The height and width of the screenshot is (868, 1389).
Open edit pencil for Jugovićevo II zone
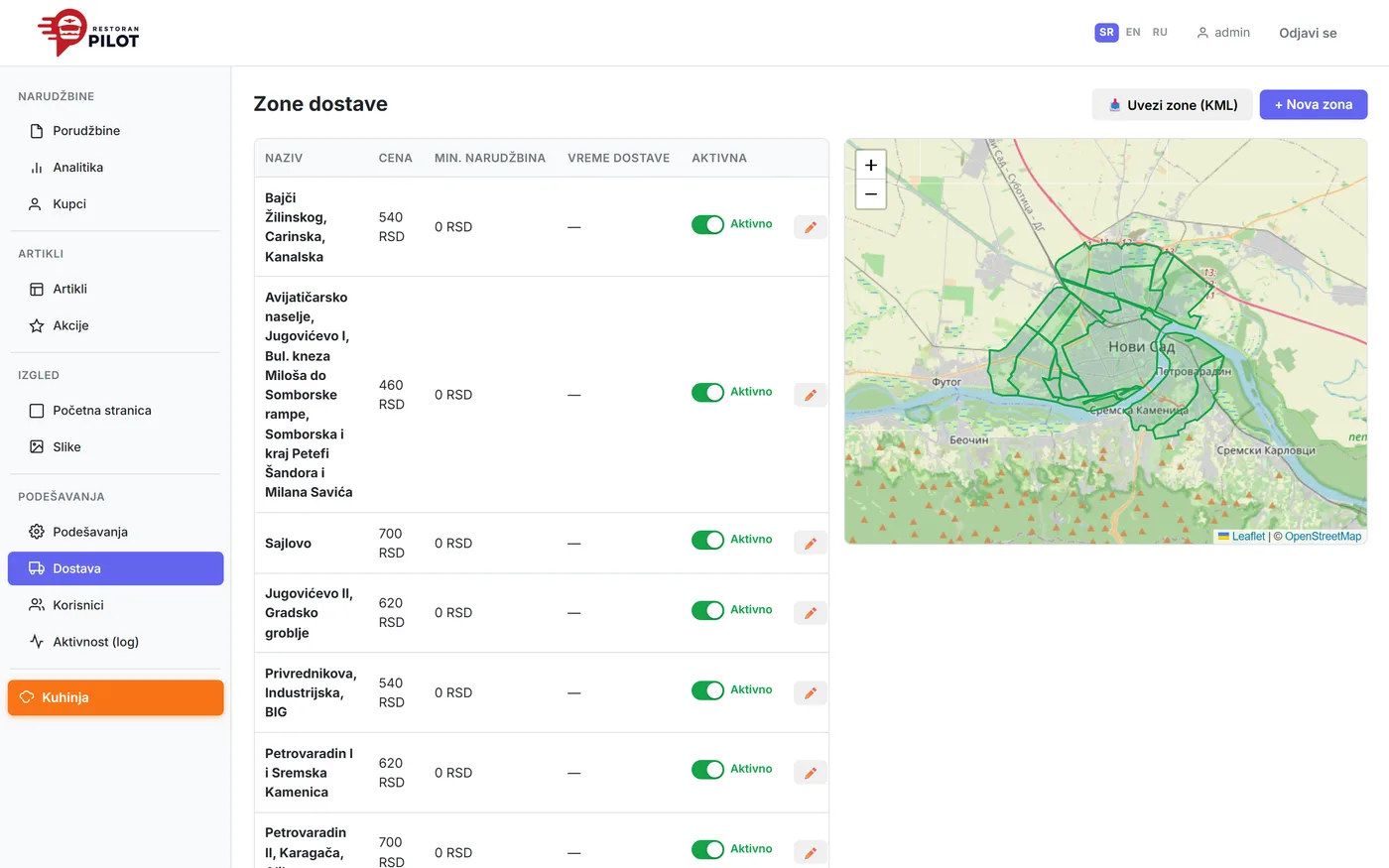(x=811, y=613)
